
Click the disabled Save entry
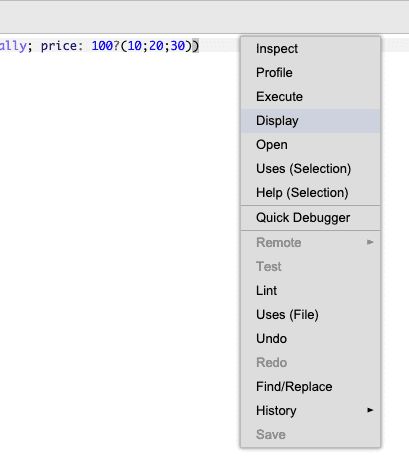click(x=310, y=435)
